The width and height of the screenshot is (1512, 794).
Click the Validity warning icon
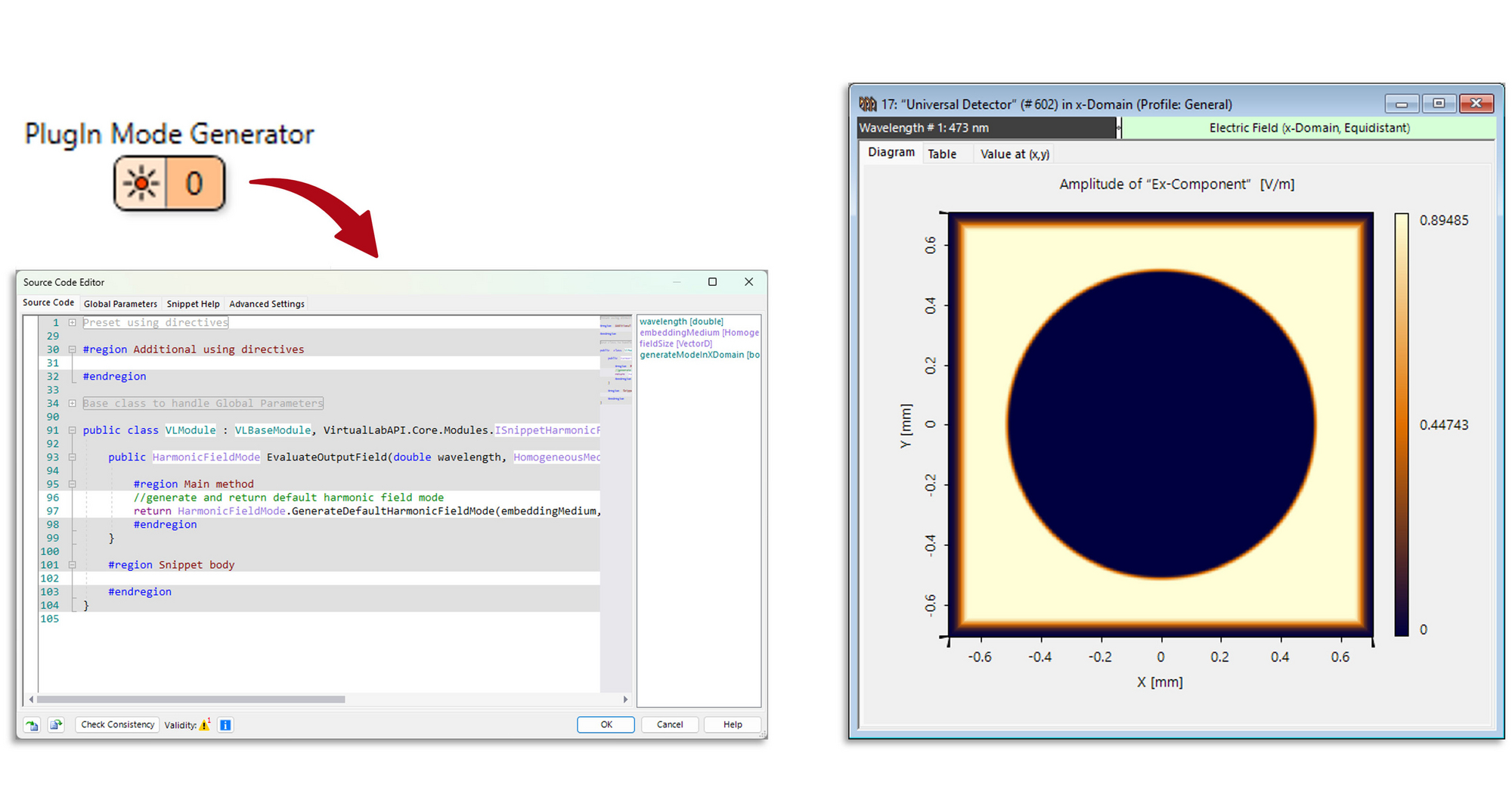pyautogui.click(x=205, y=724)
